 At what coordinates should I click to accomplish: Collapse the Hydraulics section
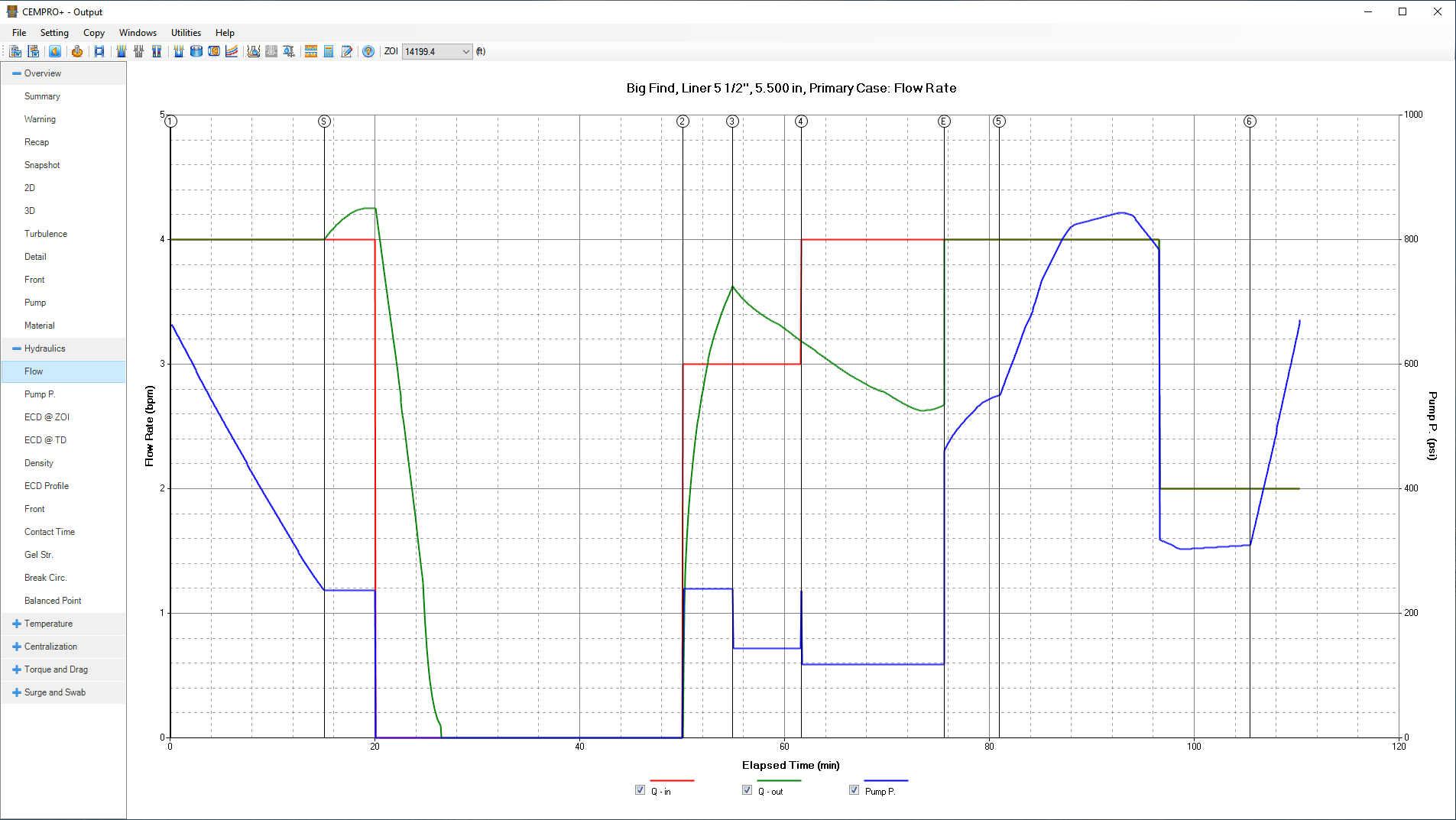point(17,348)
